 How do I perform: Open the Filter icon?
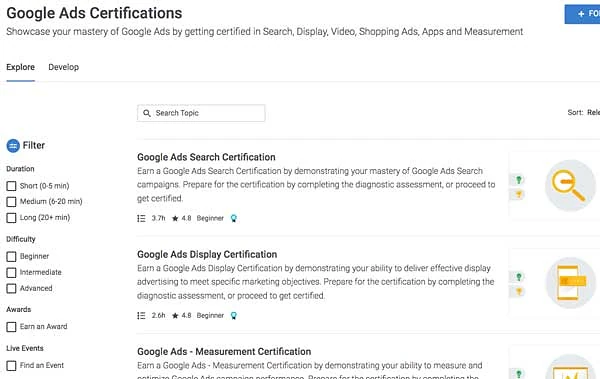tap(13, 145)
